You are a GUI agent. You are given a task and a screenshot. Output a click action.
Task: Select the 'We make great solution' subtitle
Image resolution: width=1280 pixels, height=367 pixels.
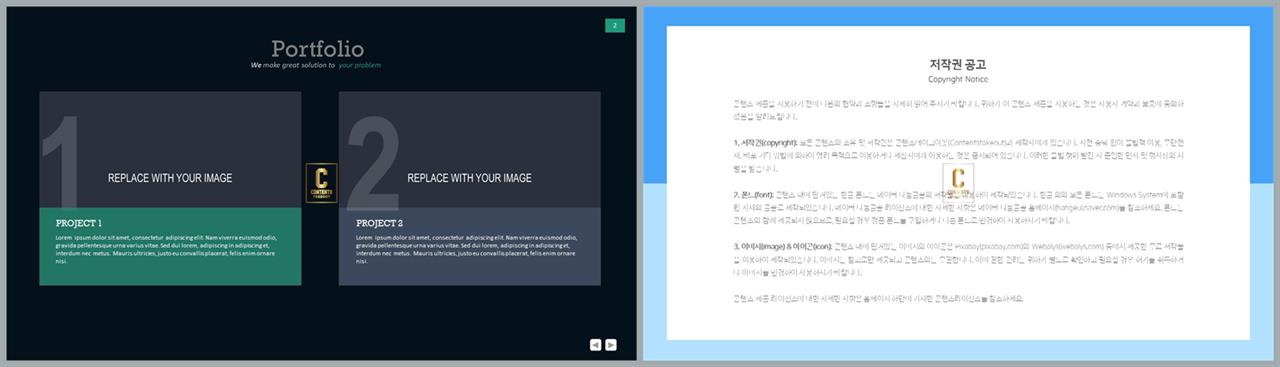316,65
